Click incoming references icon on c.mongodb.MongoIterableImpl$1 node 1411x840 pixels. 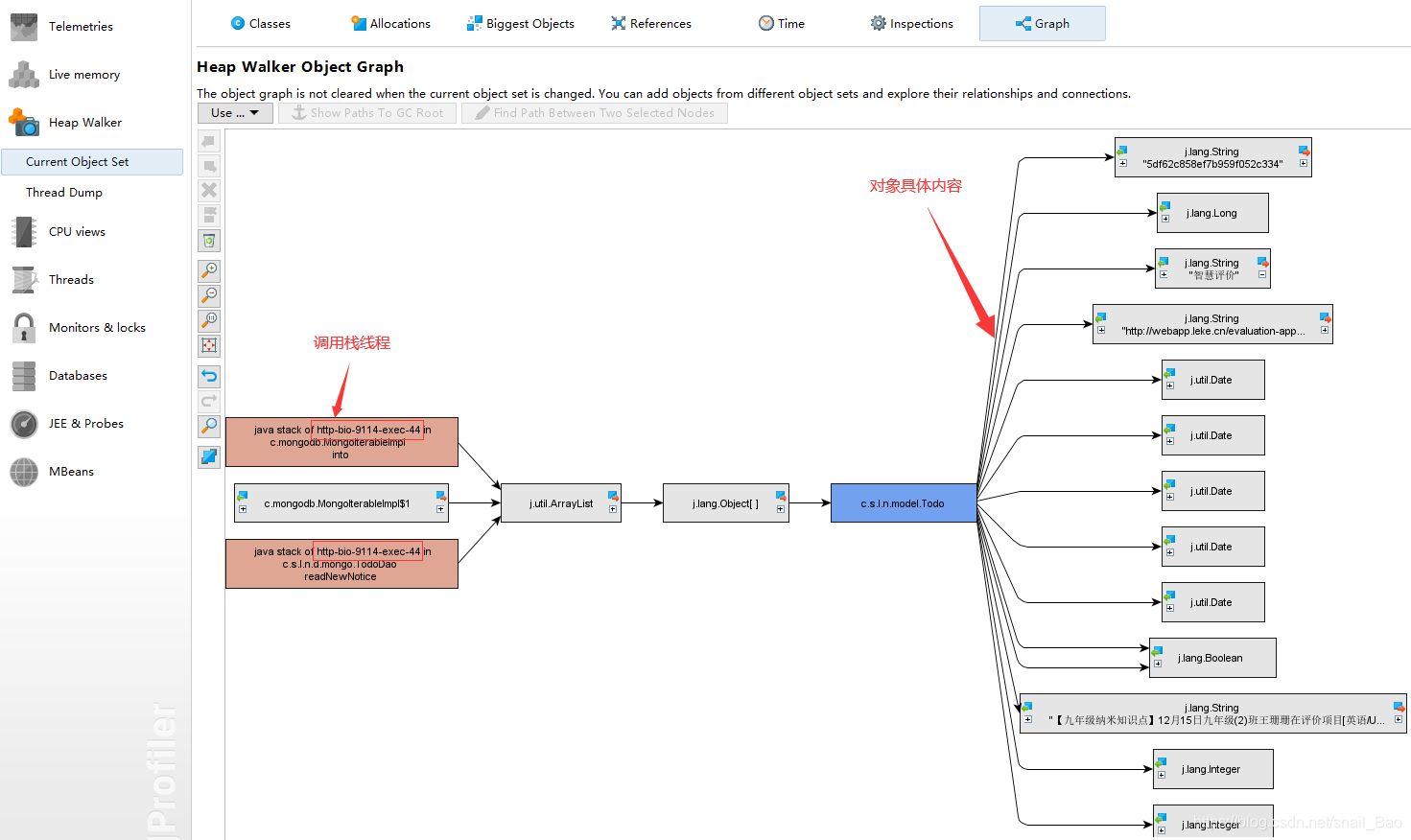point(243,496)
